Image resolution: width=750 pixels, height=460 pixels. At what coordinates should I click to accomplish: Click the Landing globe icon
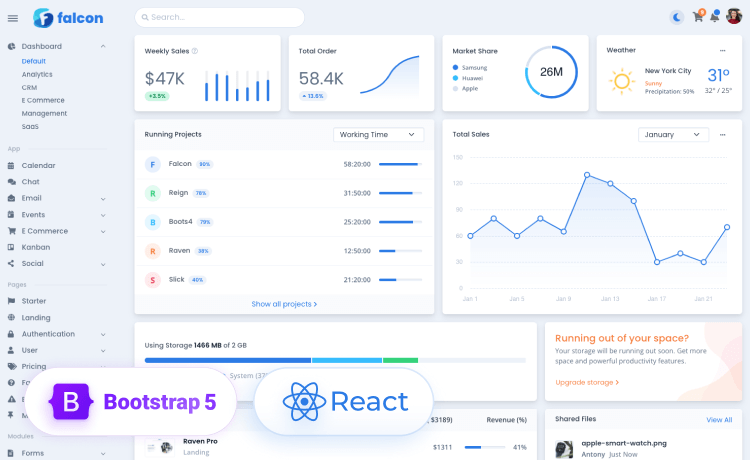pyautogui.click(x=11, y=318)
